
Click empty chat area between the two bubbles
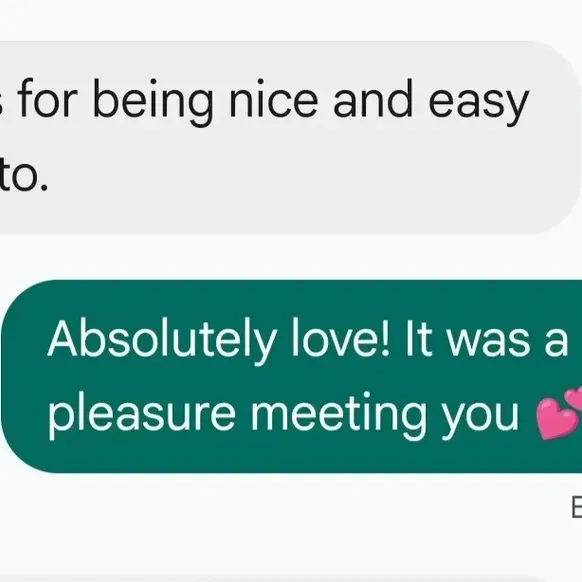coord(291,257)
